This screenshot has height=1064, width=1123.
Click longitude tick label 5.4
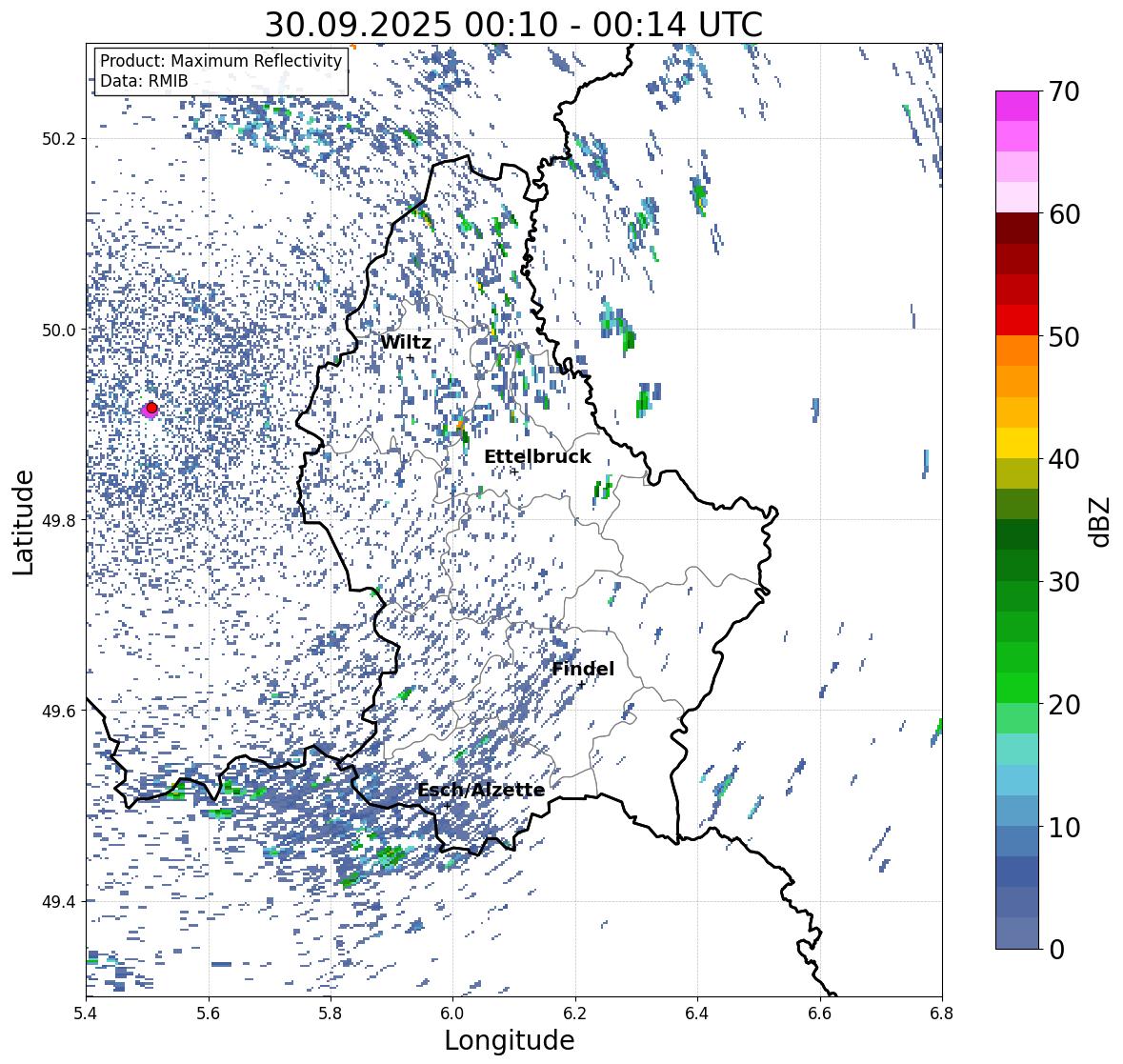click(86, 1013)
